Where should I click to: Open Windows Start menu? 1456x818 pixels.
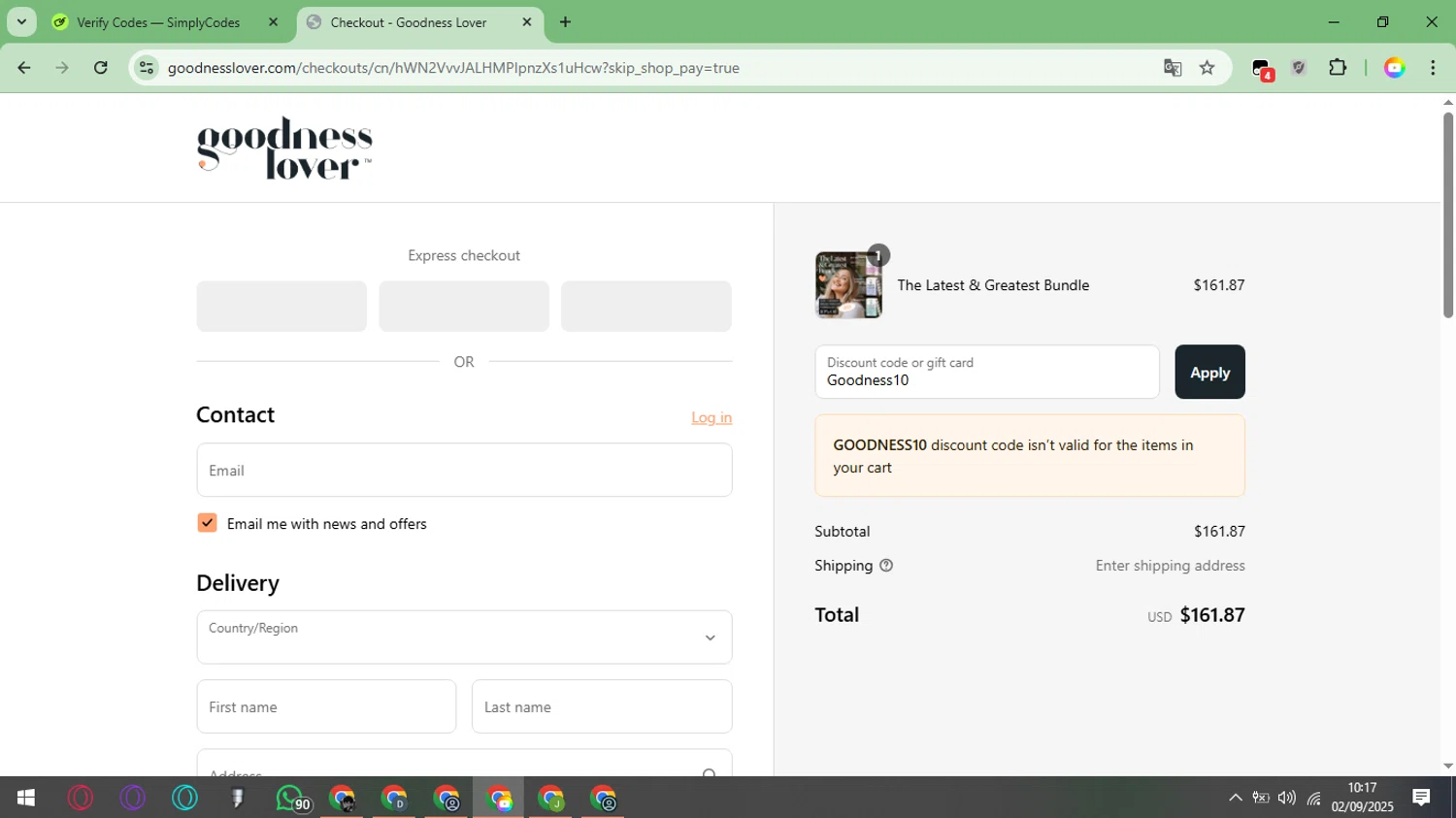pos(26,798)
